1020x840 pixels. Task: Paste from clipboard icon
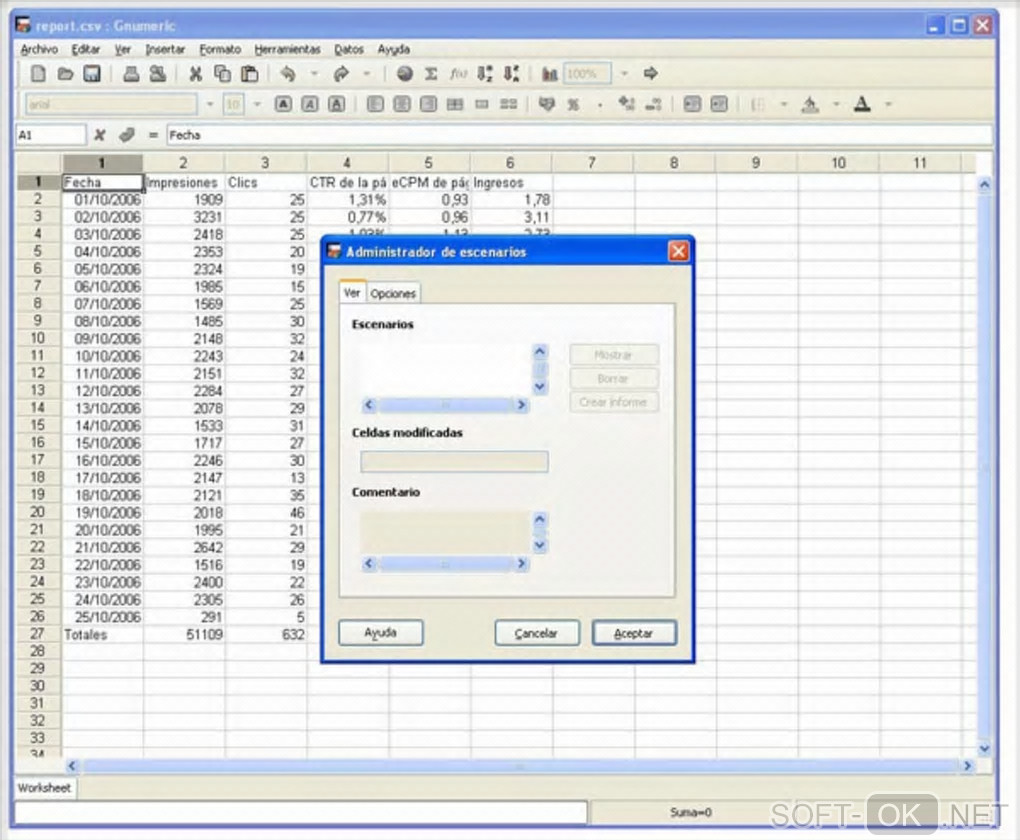coord(249,74)
